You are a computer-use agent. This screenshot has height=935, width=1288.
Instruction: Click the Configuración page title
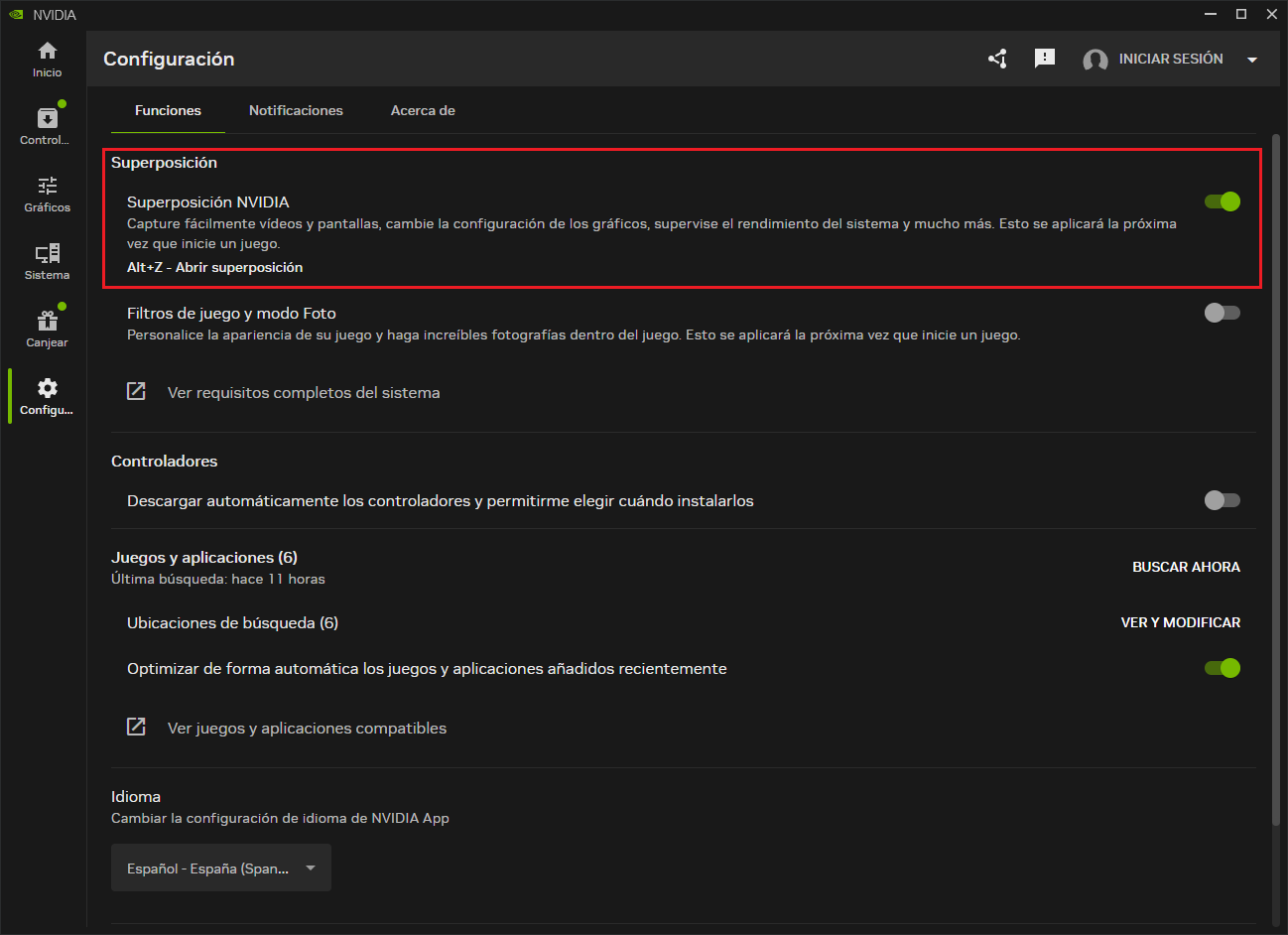[x=169, y=60]
